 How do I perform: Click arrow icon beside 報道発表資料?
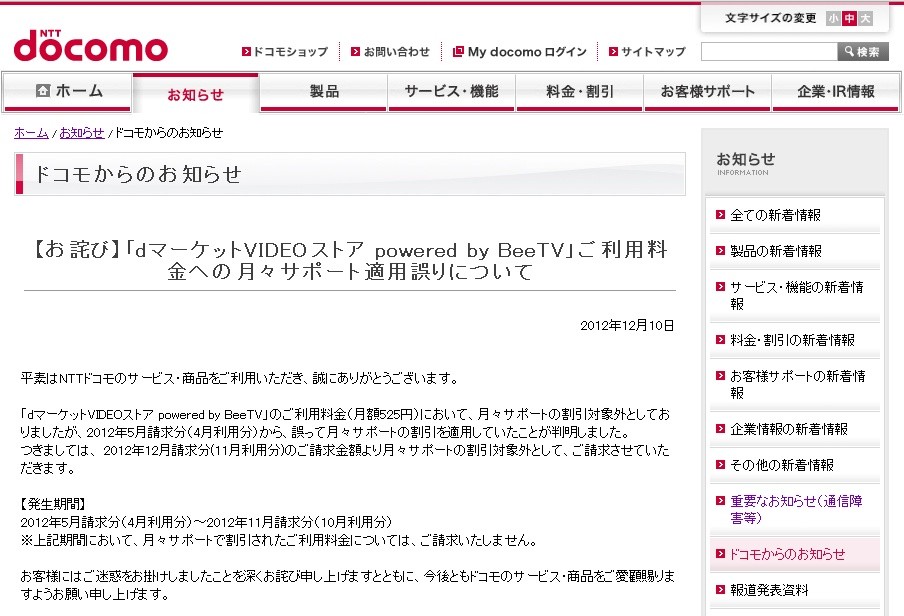coord(720,589)
